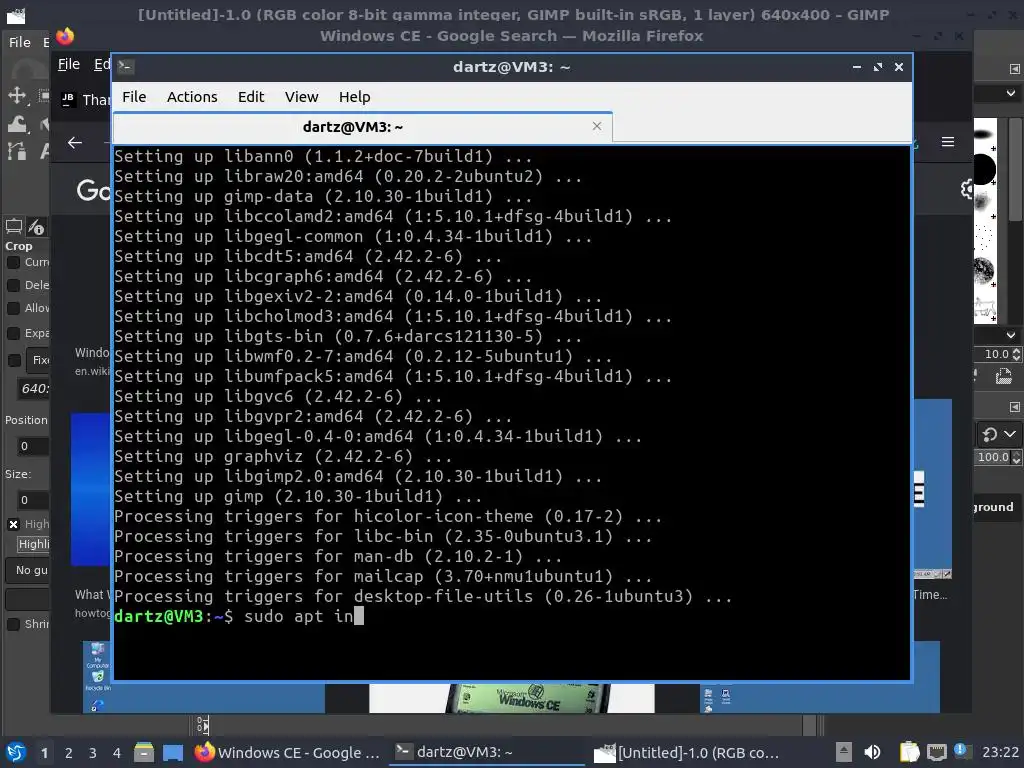Open the Fixed aspect dropdown in GIMP
1024x768 pixels.
tap(39, 360)
